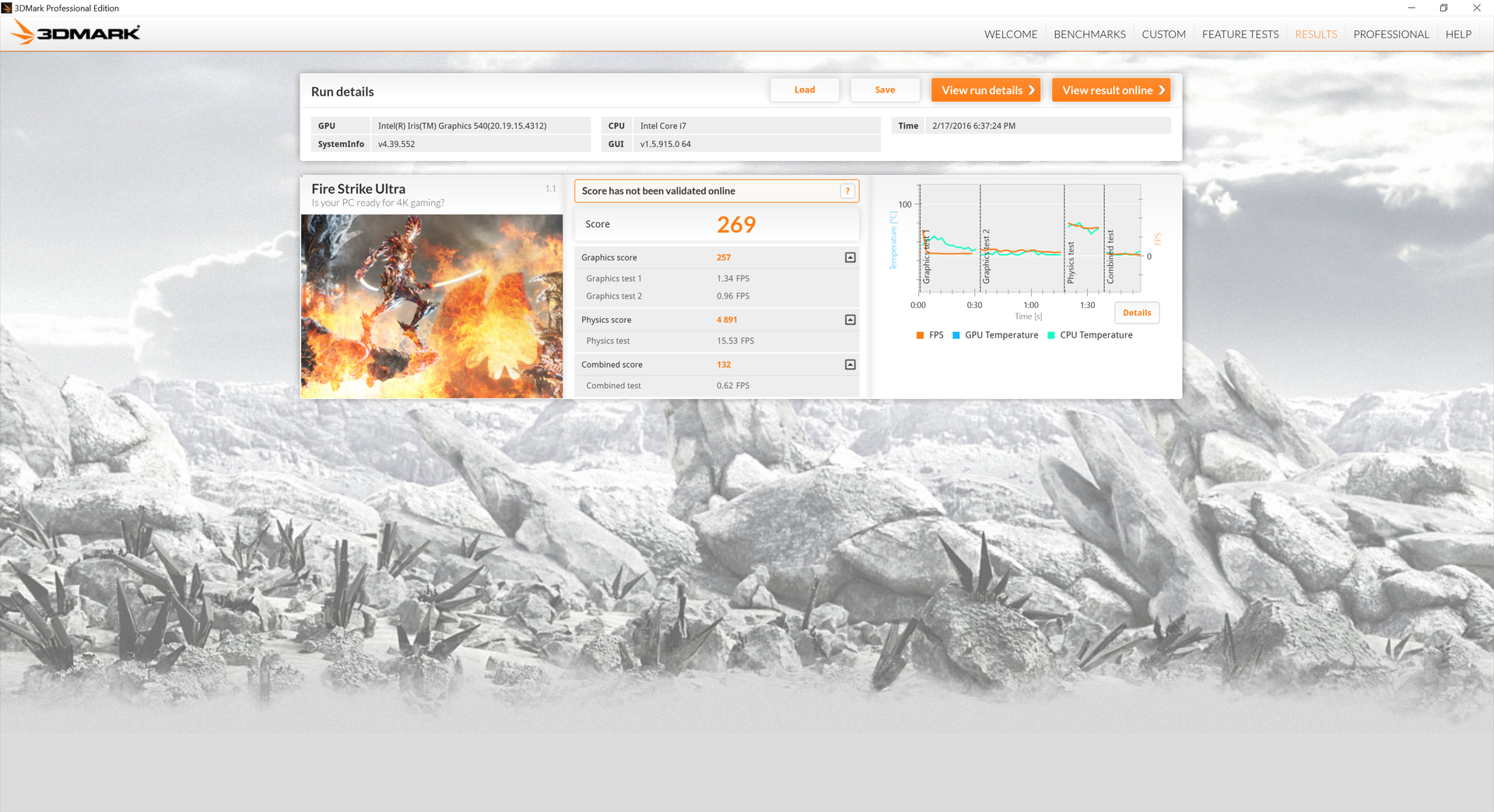This screenshot has height=812, width=1494.
Task: Click the Fire Strike Ultra title
Action: pos(358,189)
